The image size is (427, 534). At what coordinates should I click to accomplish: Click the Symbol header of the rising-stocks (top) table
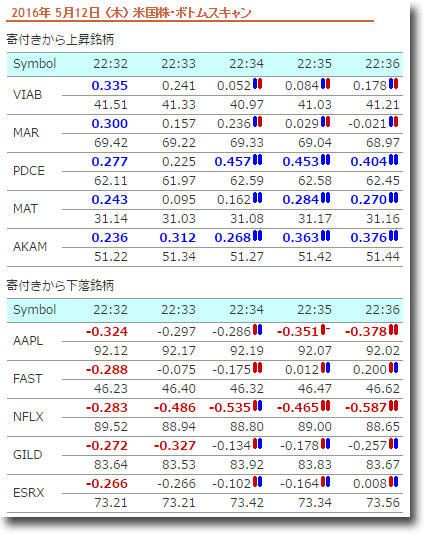(34, 64)
